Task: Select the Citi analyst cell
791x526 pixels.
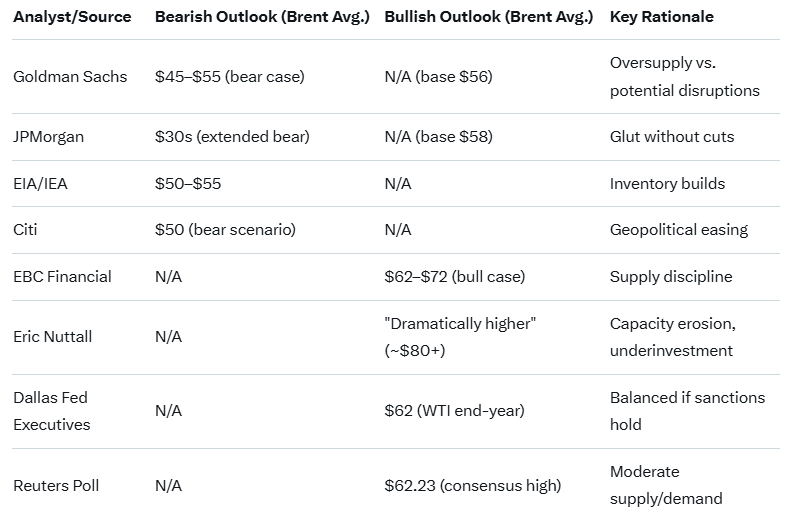Action: tap(27, 229)
